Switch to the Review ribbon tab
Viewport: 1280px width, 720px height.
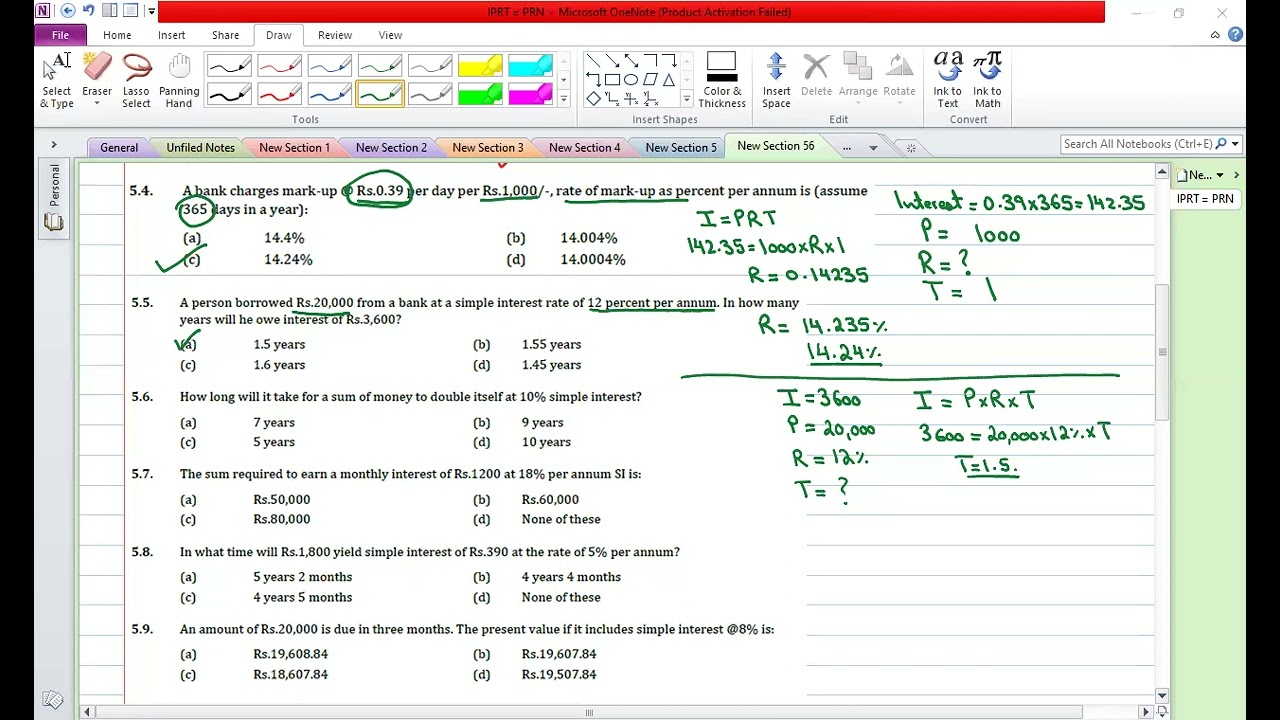click(335, 35)
